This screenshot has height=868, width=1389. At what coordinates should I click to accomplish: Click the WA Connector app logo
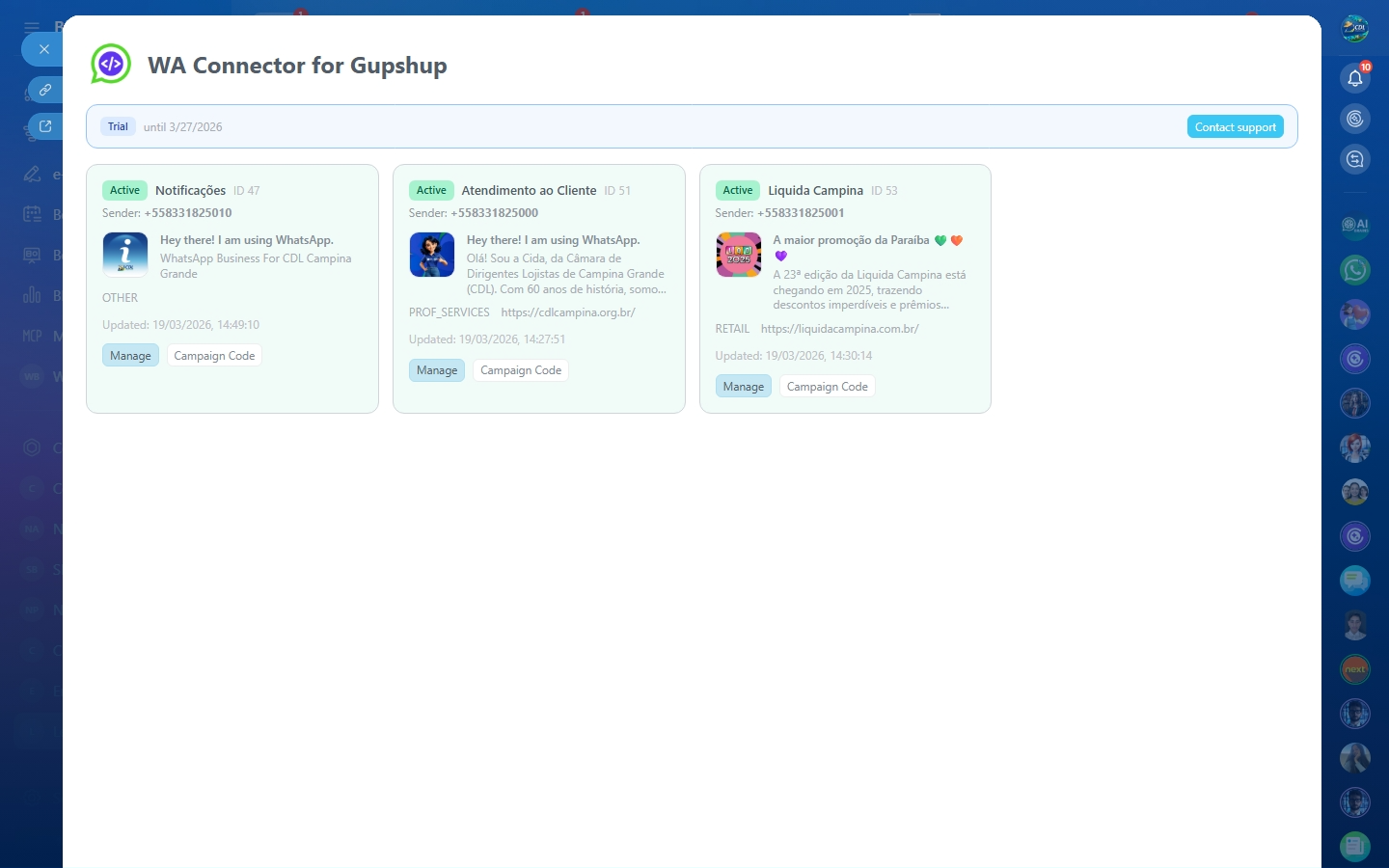111,65
